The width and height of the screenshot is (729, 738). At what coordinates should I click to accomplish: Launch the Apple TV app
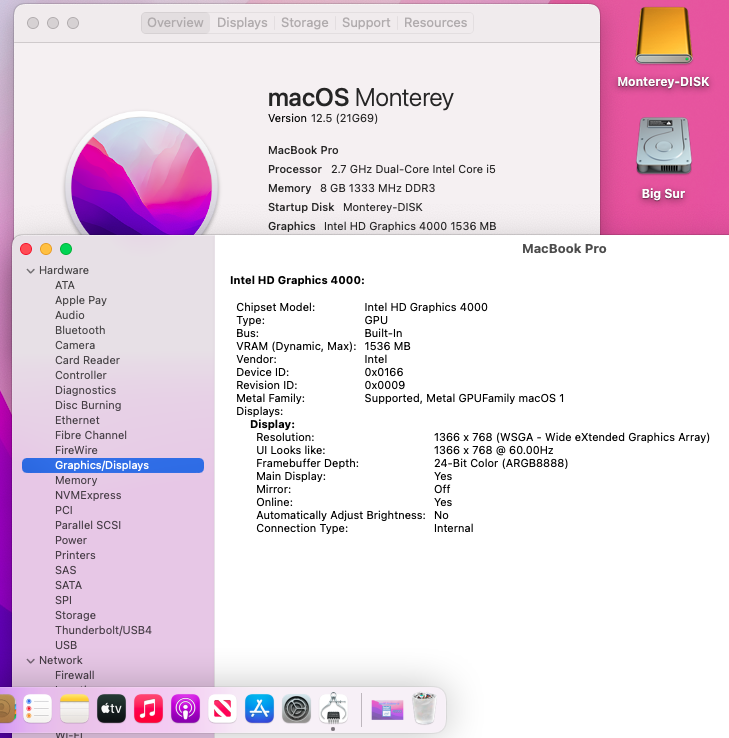[x=112, y=708]
